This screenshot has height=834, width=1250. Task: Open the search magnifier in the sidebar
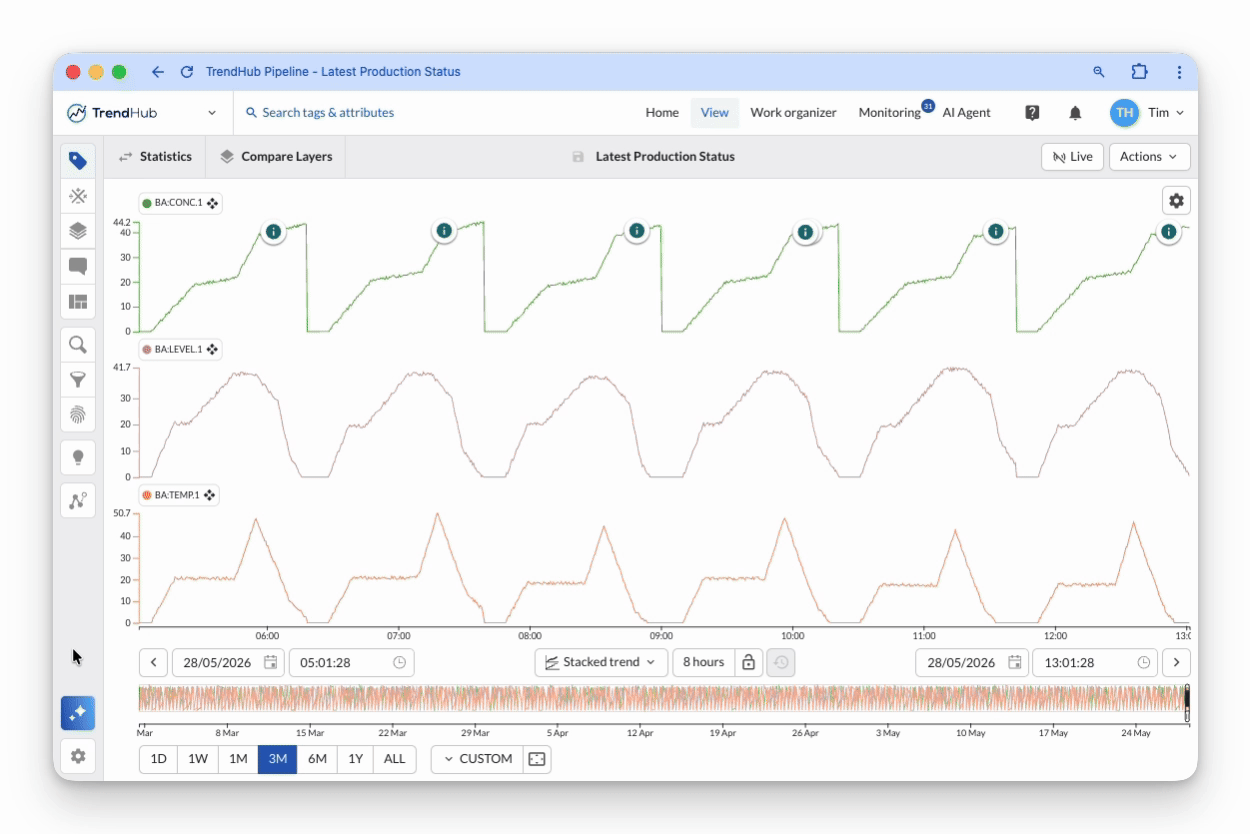click(x=78, y=345)
